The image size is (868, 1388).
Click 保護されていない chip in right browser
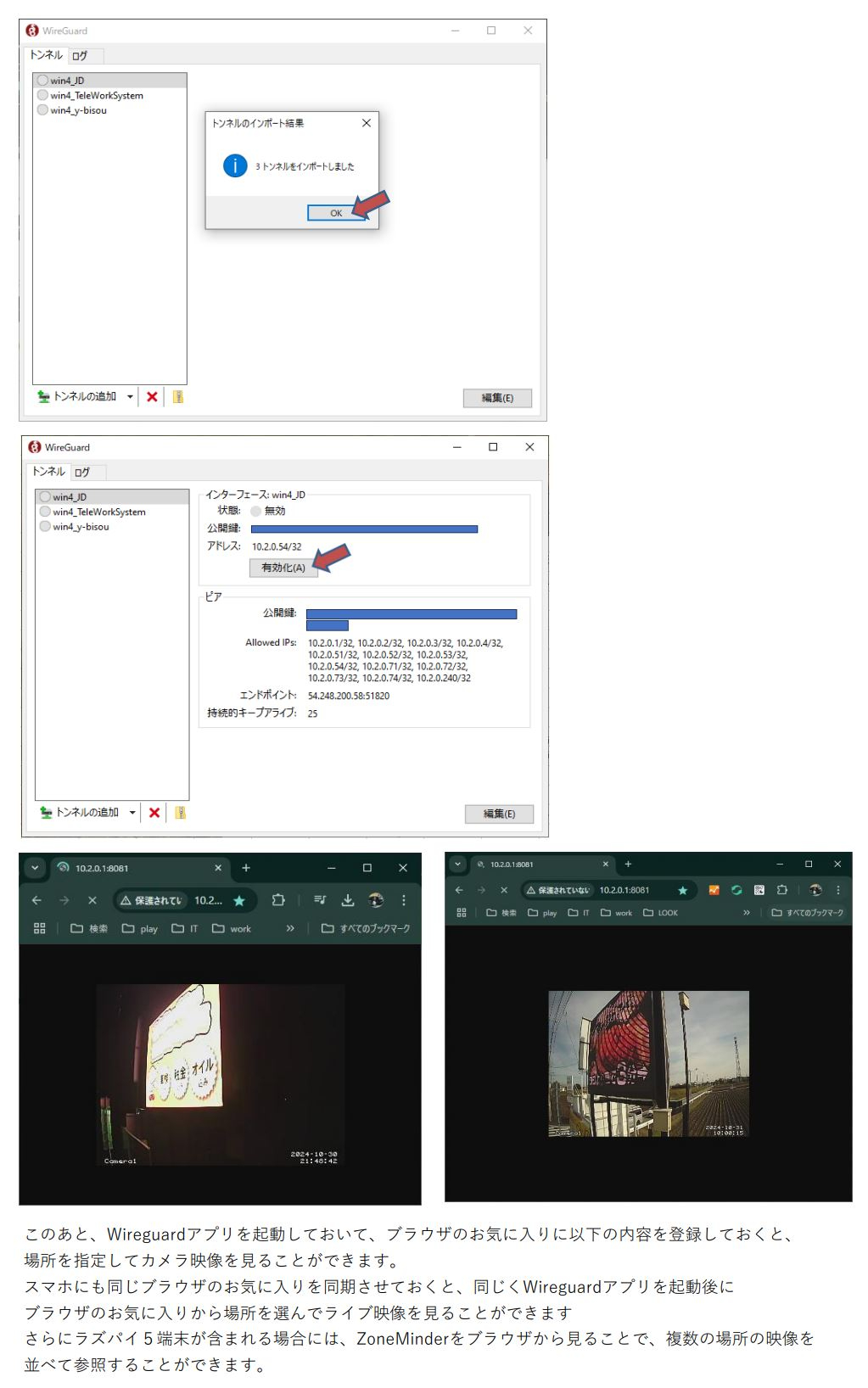(557, 890)
